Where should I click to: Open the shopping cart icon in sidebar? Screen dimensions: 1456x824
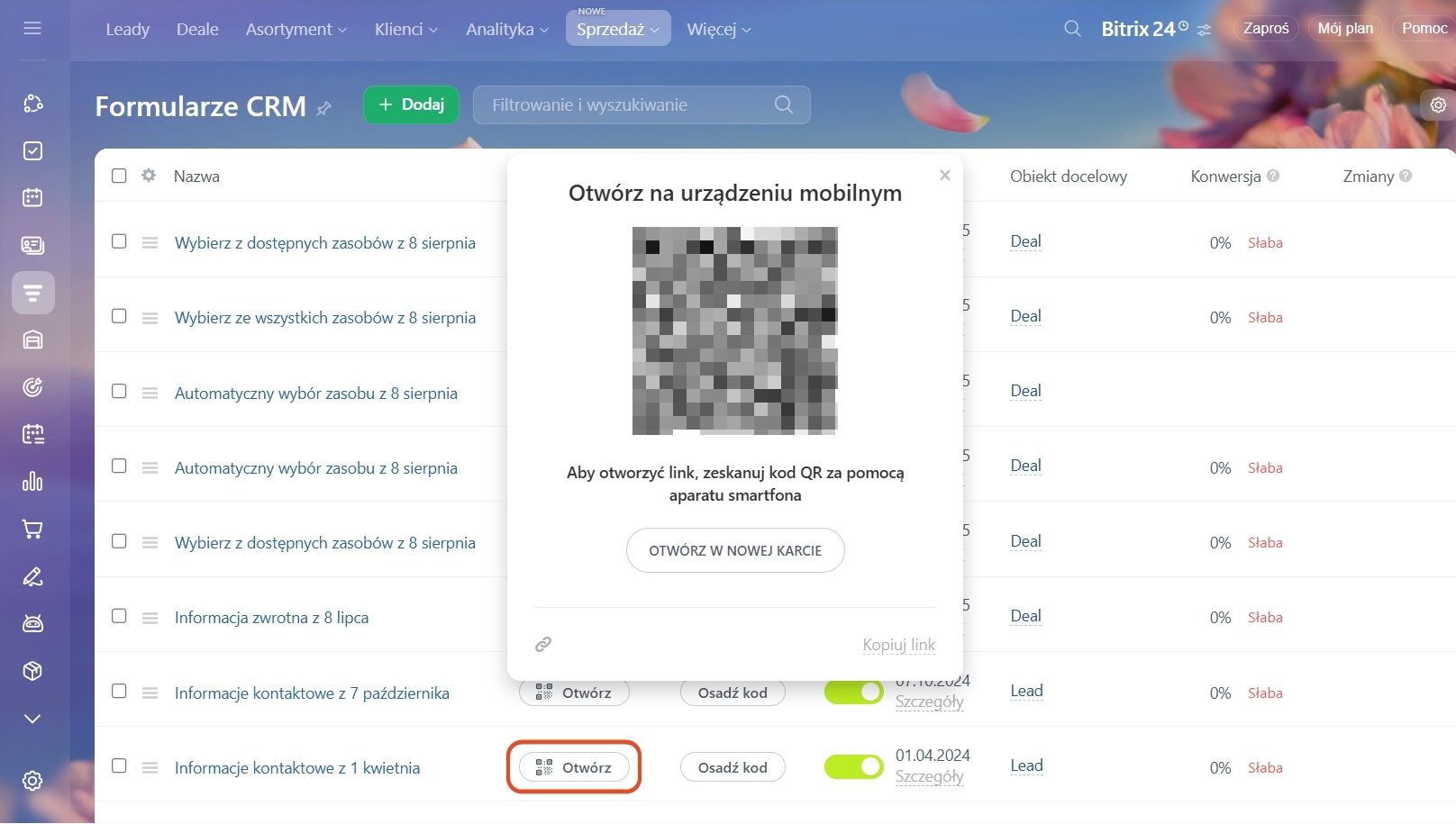[x=32, y=529]
